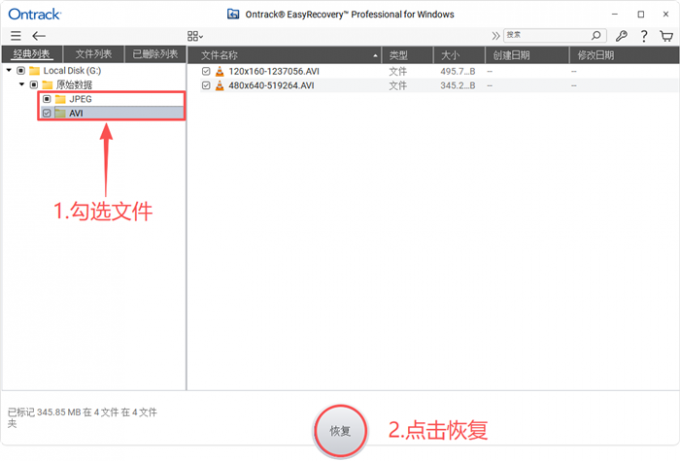
Task: Switch to the 已删除列表 tab
Action: point(155,54)
